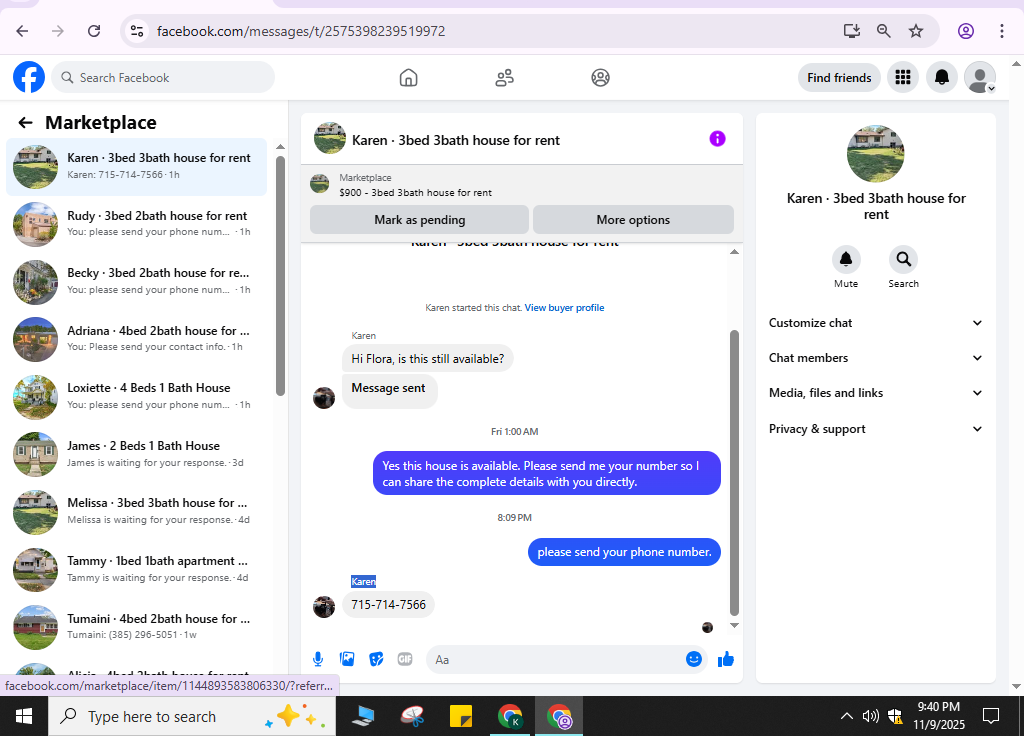Open site information icon in address bar
Viewport: 1024px width, 736px height.
136,31
